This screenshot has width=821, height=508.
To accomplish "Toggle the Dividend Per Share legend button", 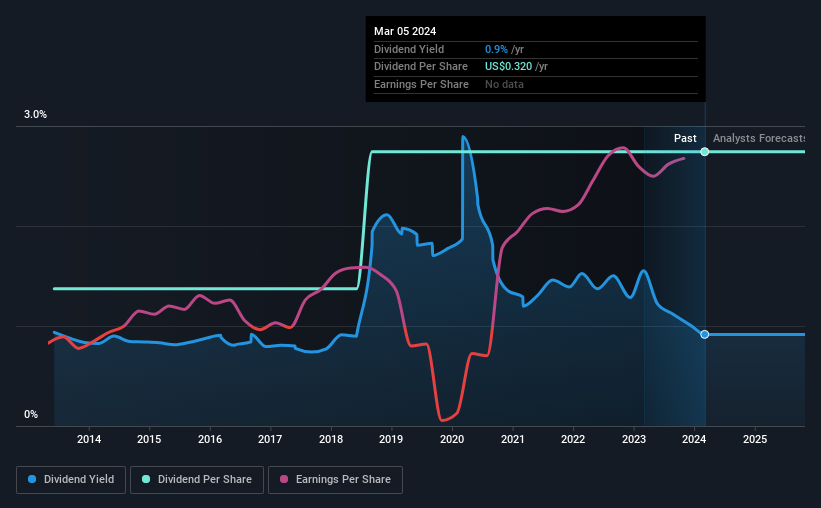I will pos(197,480).
